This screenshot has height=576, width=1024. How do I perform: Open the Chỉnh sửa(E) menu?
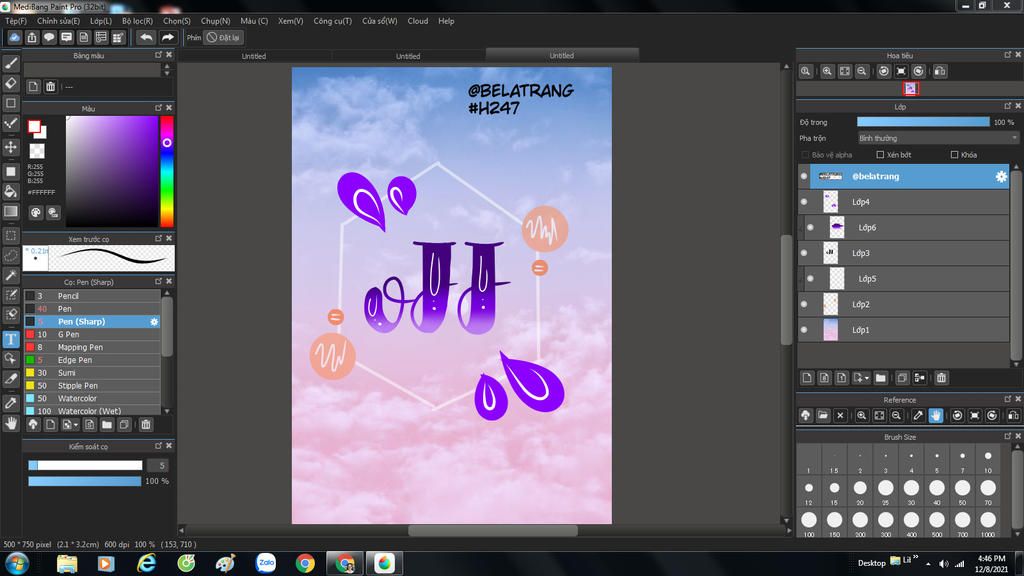58,21
